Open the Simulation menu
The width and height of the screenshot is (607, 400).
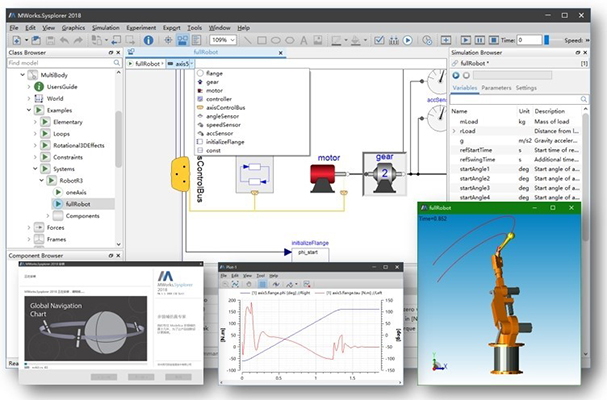[x=105, y=27]
